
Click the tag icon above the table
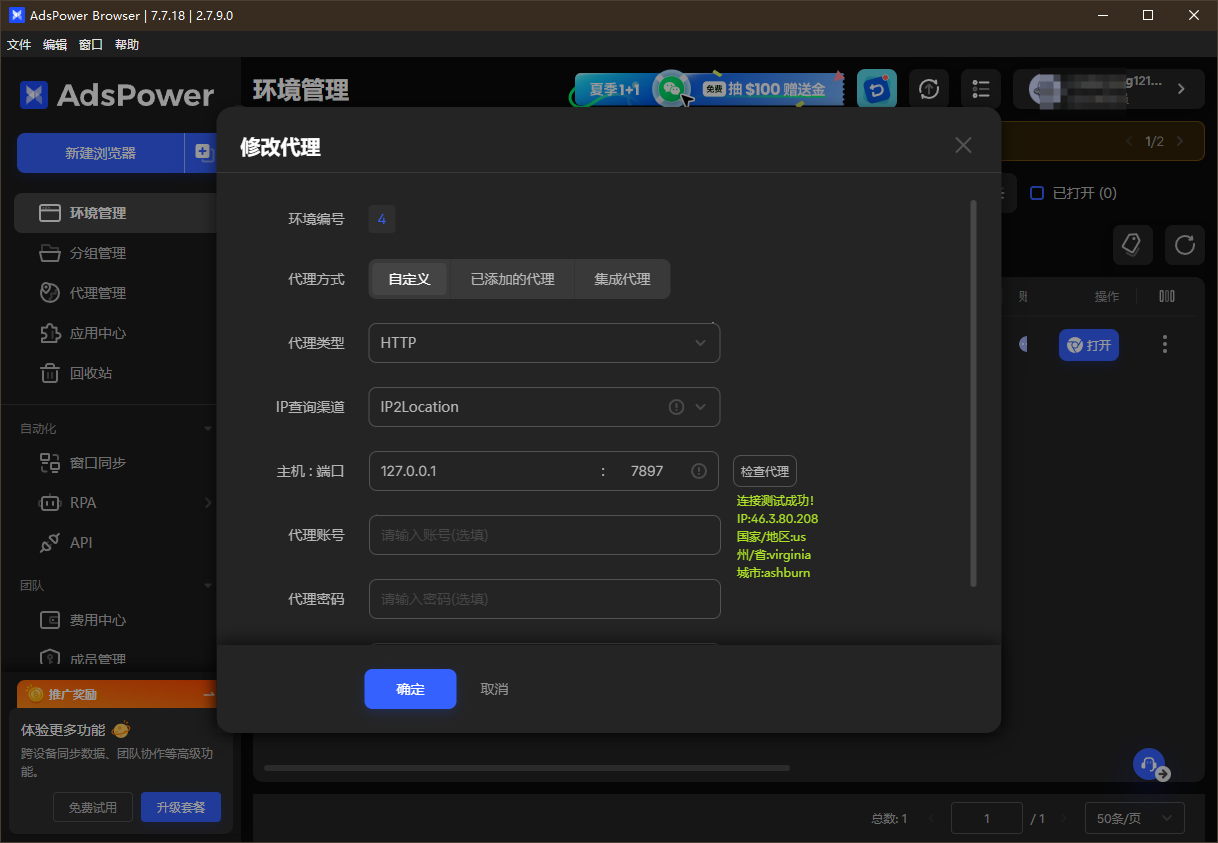[1132, 244]
